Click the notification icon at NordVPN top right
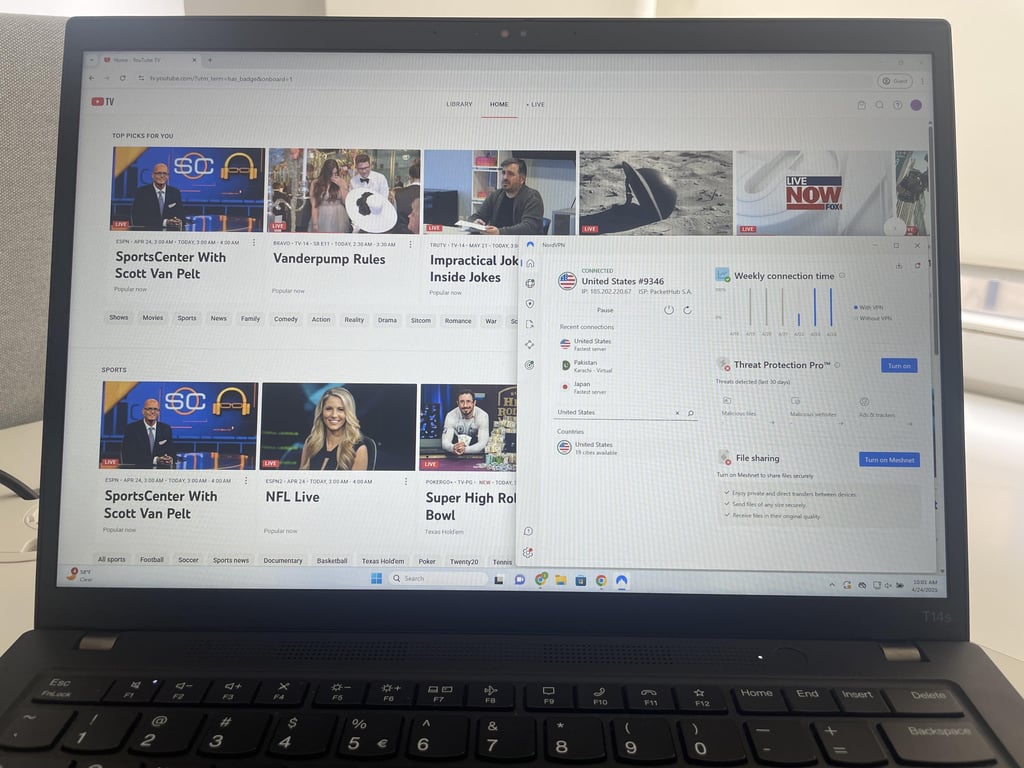 [918, 265]
